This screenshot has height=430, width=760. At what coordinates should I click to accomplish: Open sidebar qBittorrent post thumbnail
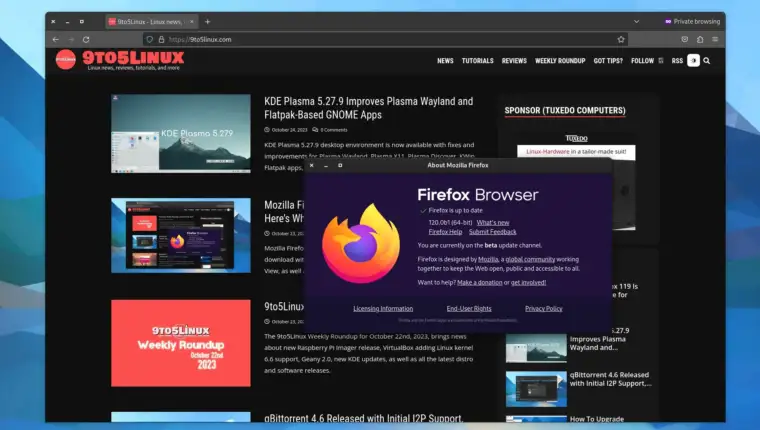[x=536, y=389]
